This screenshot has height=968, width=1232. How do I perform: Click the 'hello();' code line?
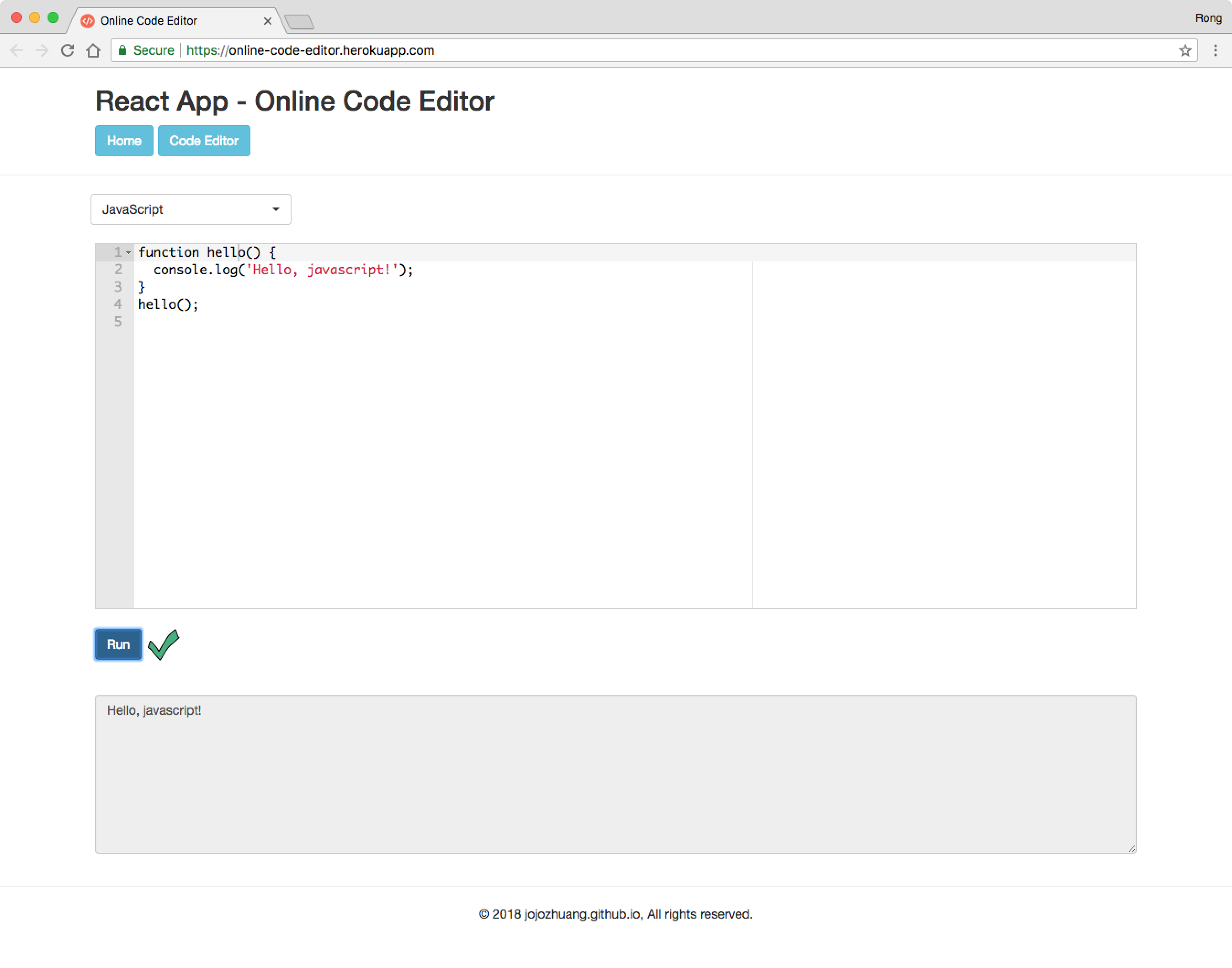168,304
